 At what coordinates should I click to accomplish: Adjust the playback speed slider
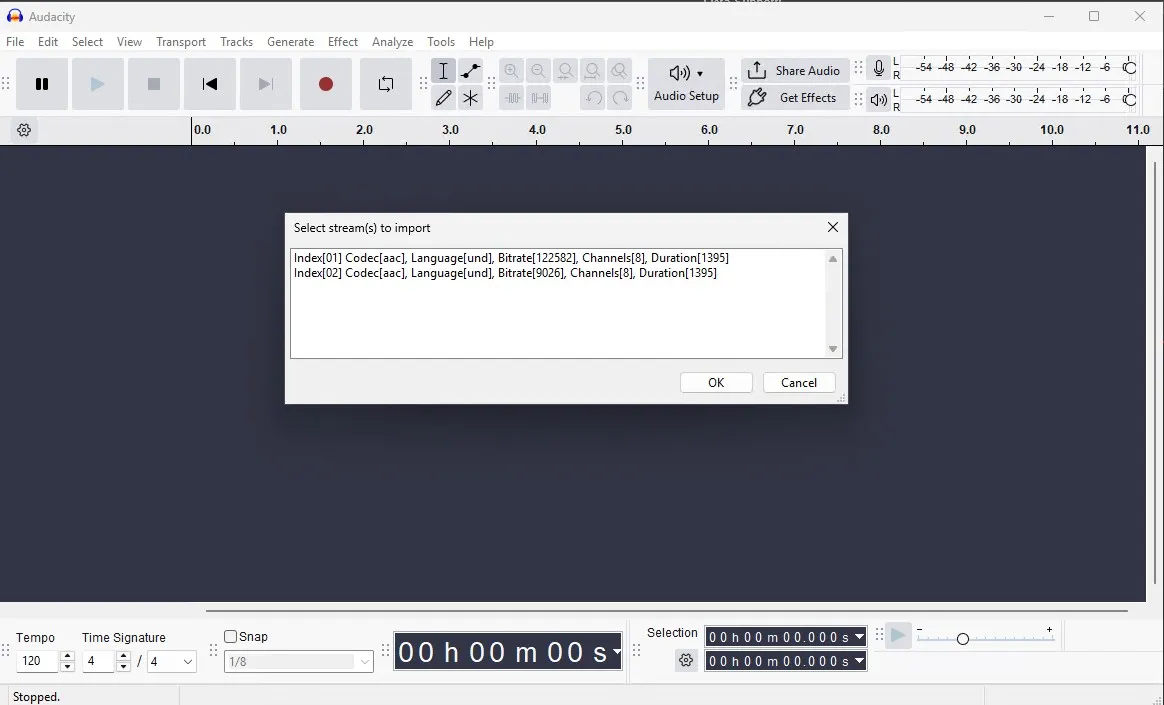[x=962, y=639]
